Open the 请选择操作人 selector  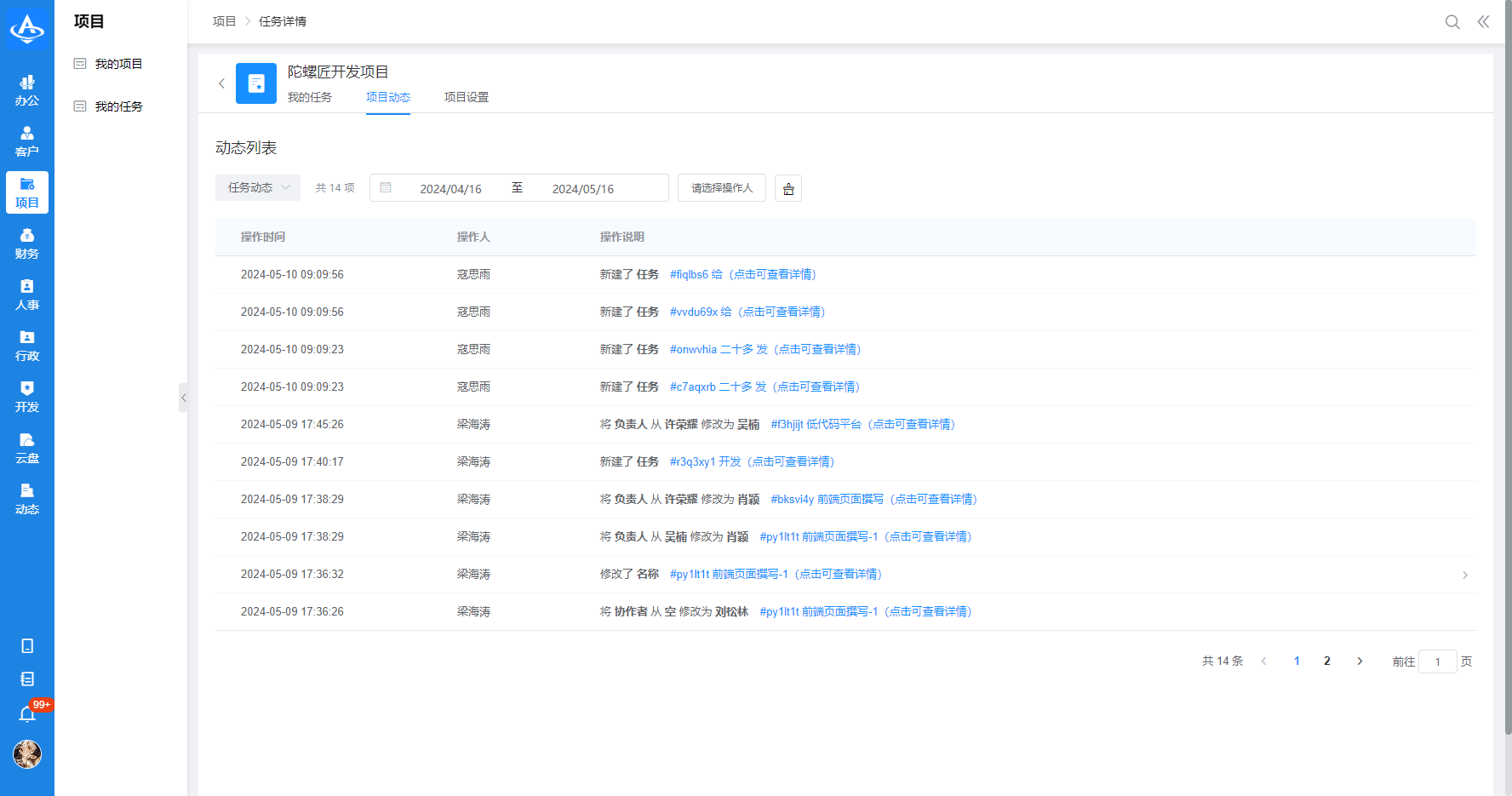[722, 187]
